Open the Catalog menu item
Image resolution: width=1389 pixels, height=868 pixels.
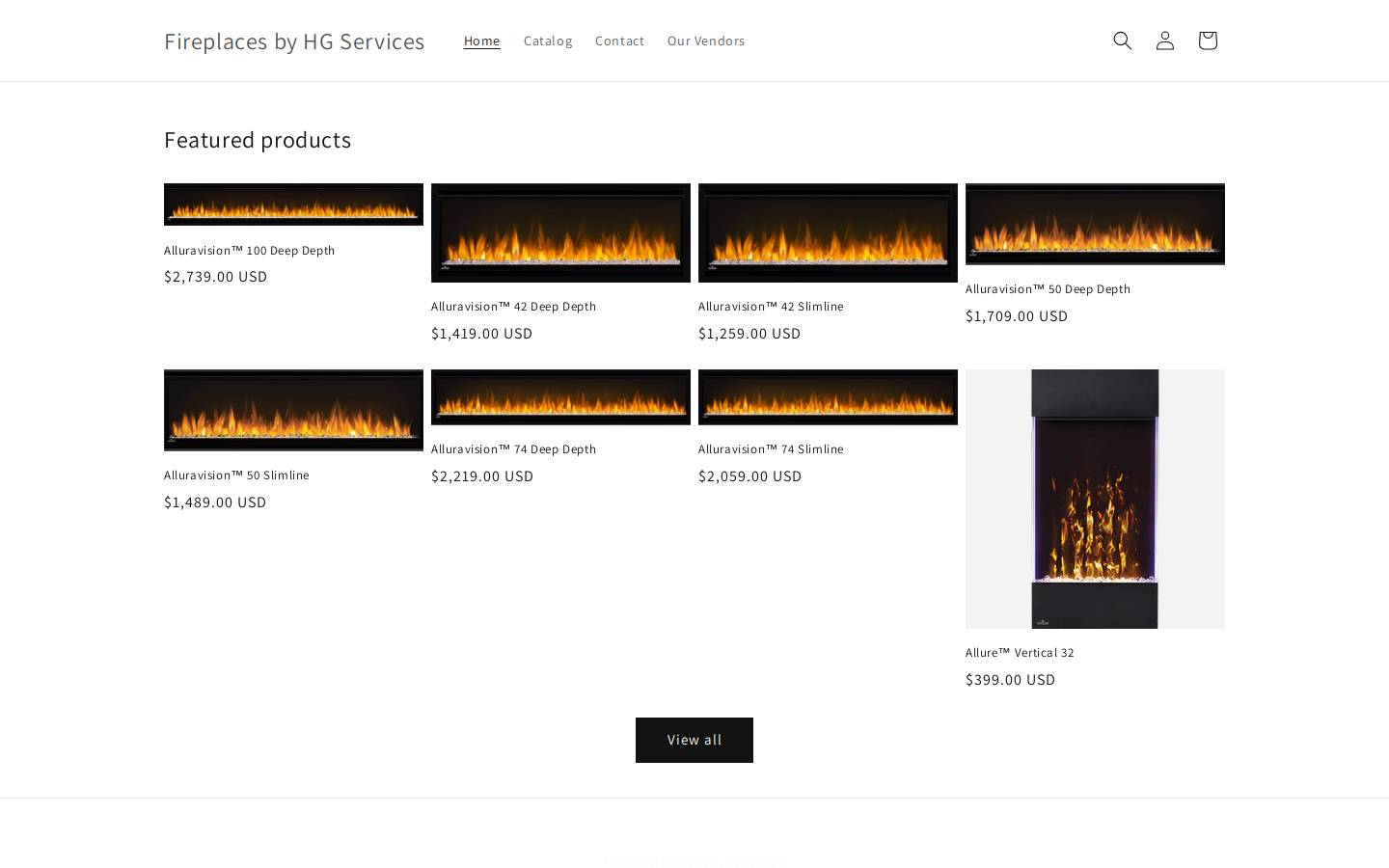click(x=548, y=41)
